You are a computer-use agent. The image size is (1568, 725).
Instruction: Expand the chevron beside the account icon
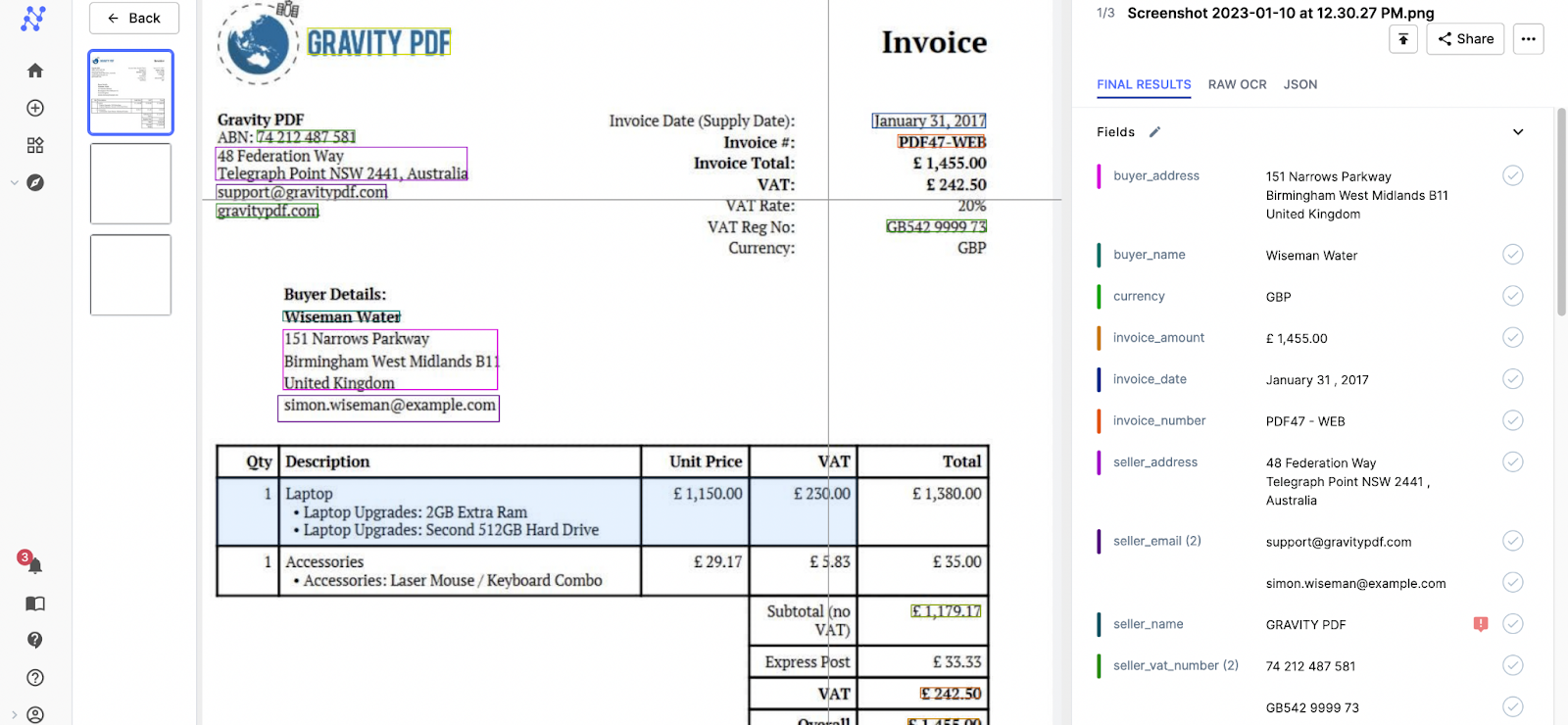pos(14,715)
